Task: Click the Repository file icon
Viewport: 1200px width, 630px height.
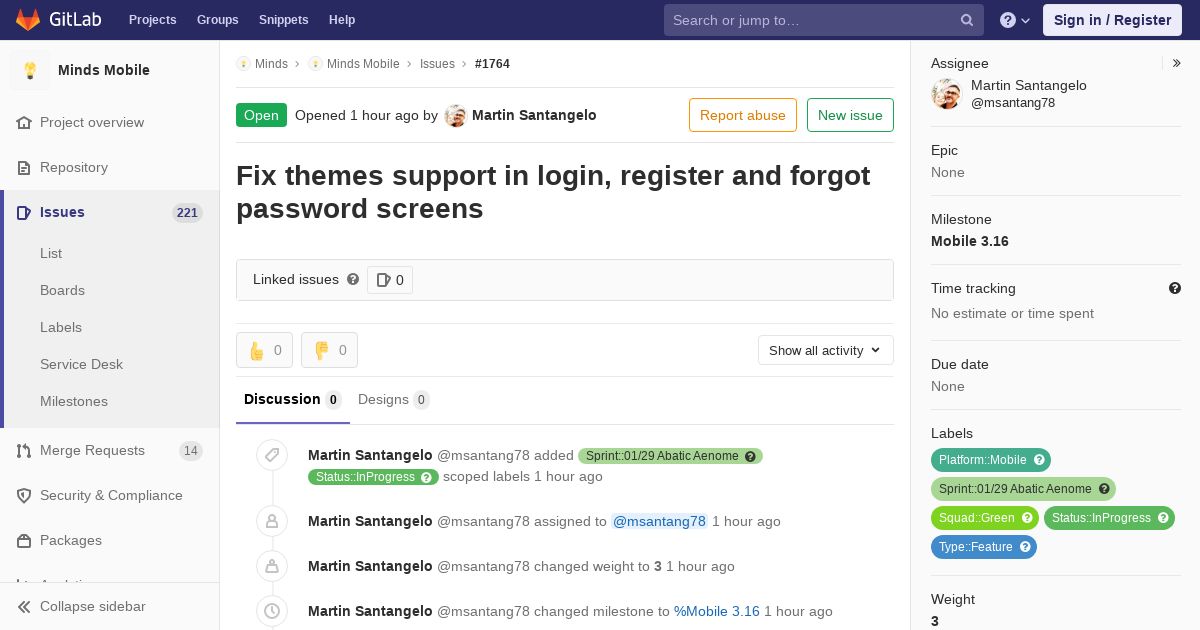Action: click(24, 167)
